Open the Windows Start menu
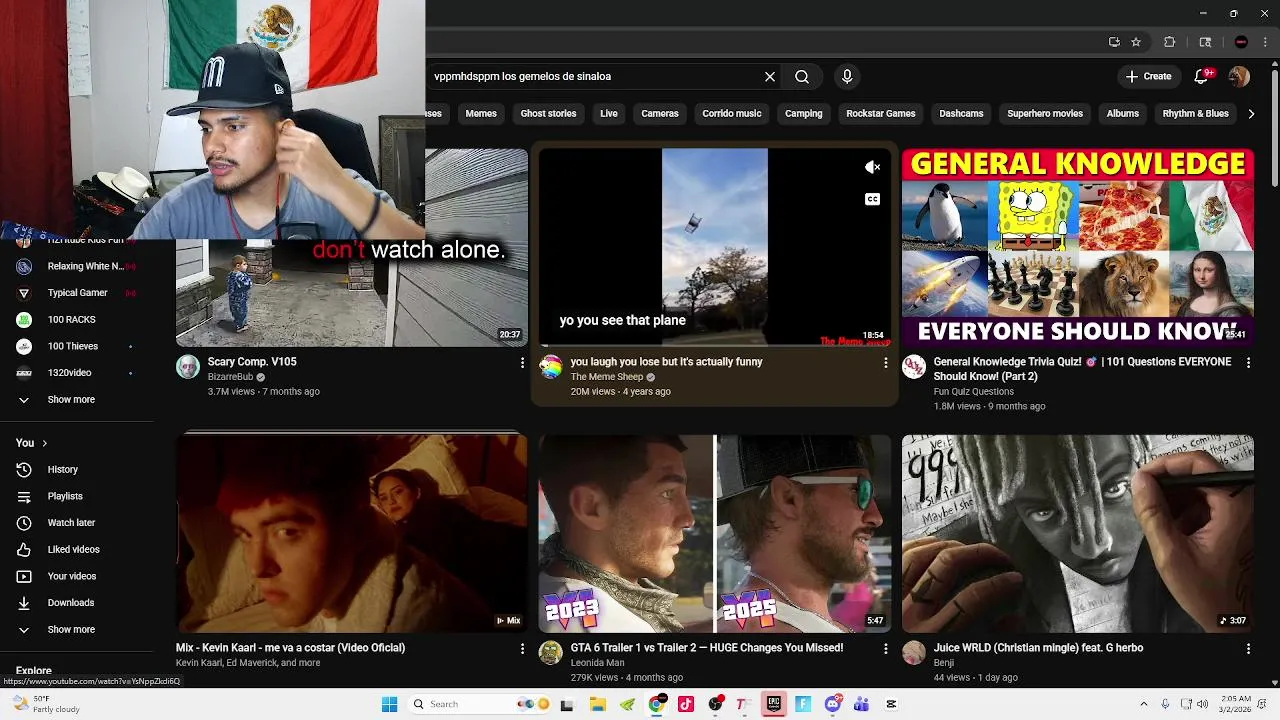Screen dimensions: 1280x720 [x=390, y=704]
